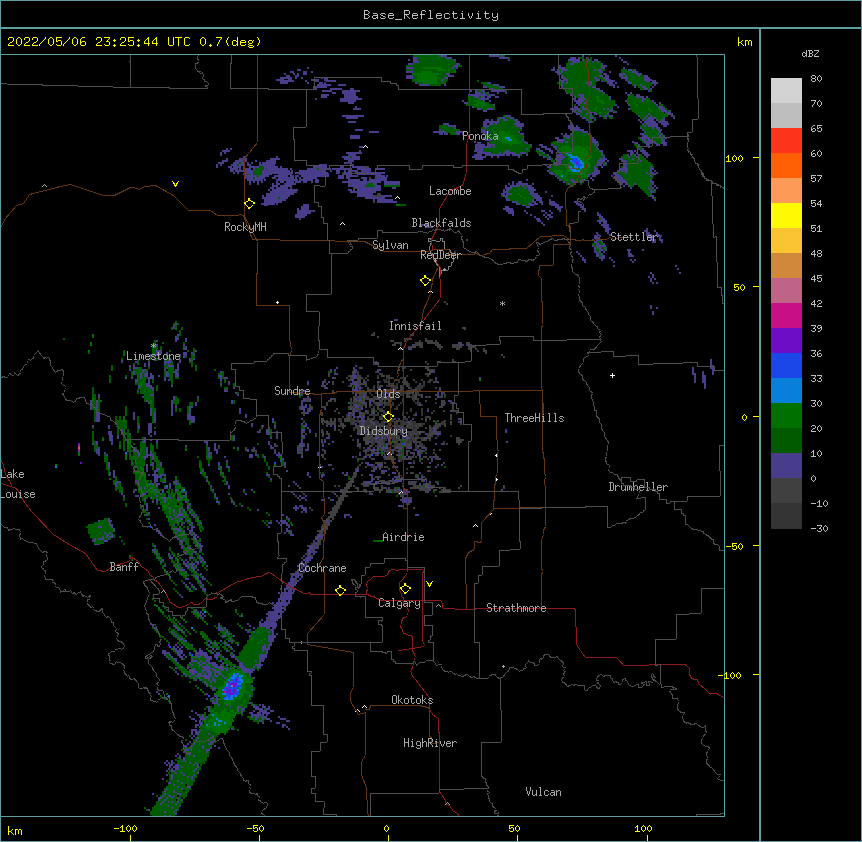The height and width of the screenshot is (842, 862).
Task: Click the blue storm cell east of Ponoka
Action: [x=576, y=163]
